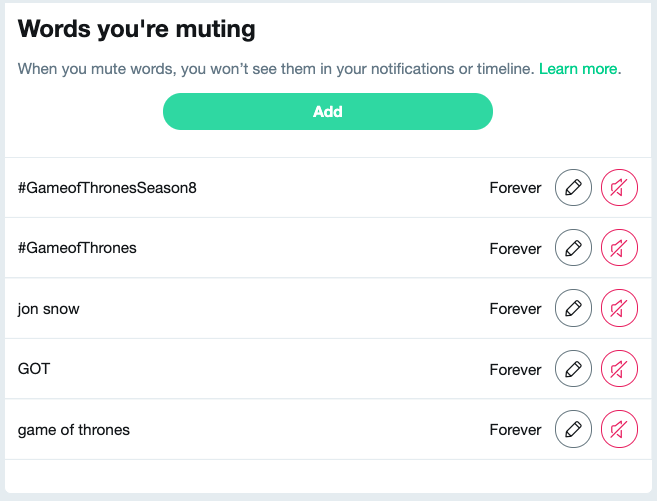Select the #GameofThronesSeason8 list row text
657x501 pixels.
[x=107, y=187]
